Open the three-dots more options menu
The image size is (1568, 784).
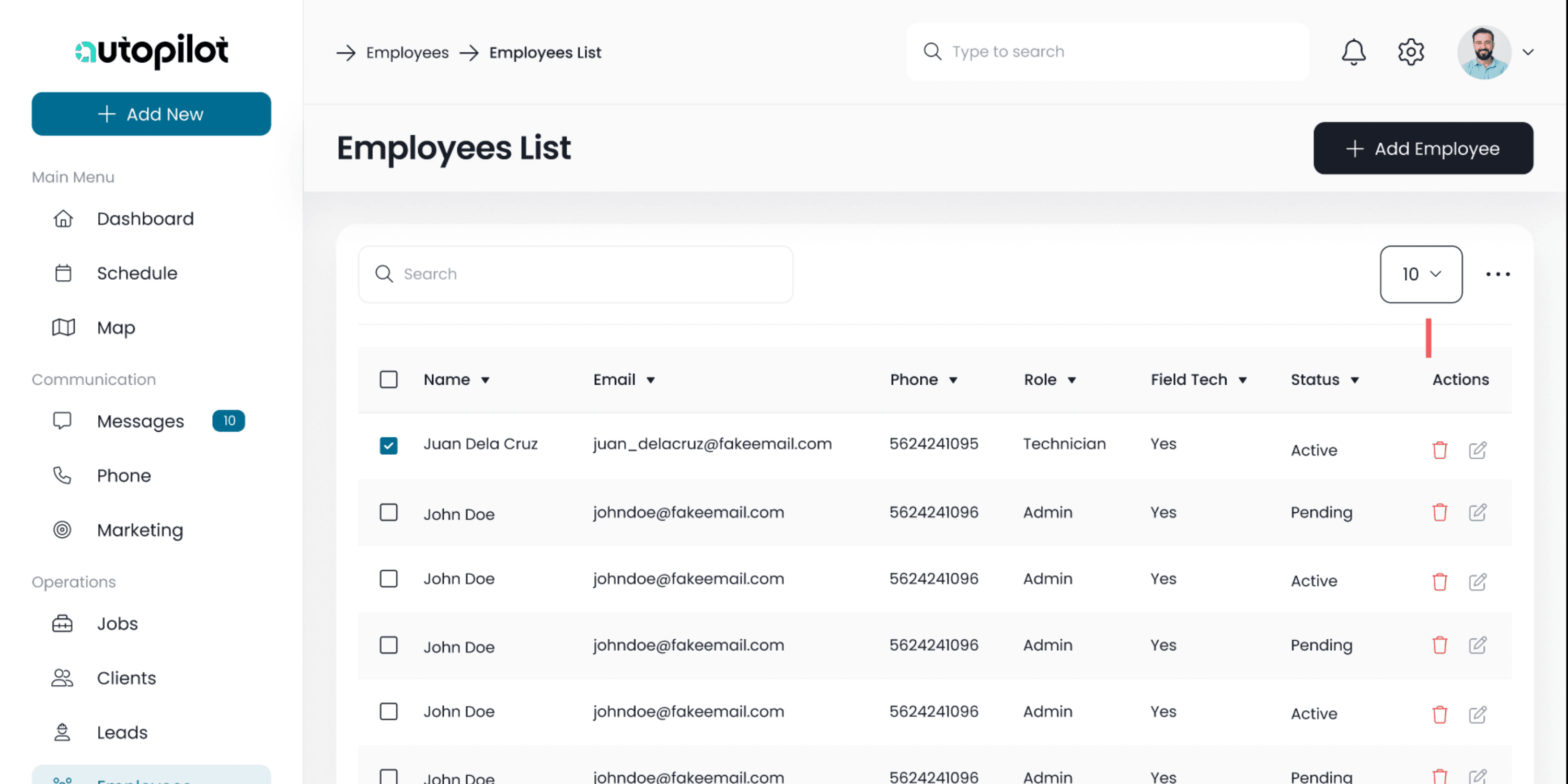[x=1498, y=274]
